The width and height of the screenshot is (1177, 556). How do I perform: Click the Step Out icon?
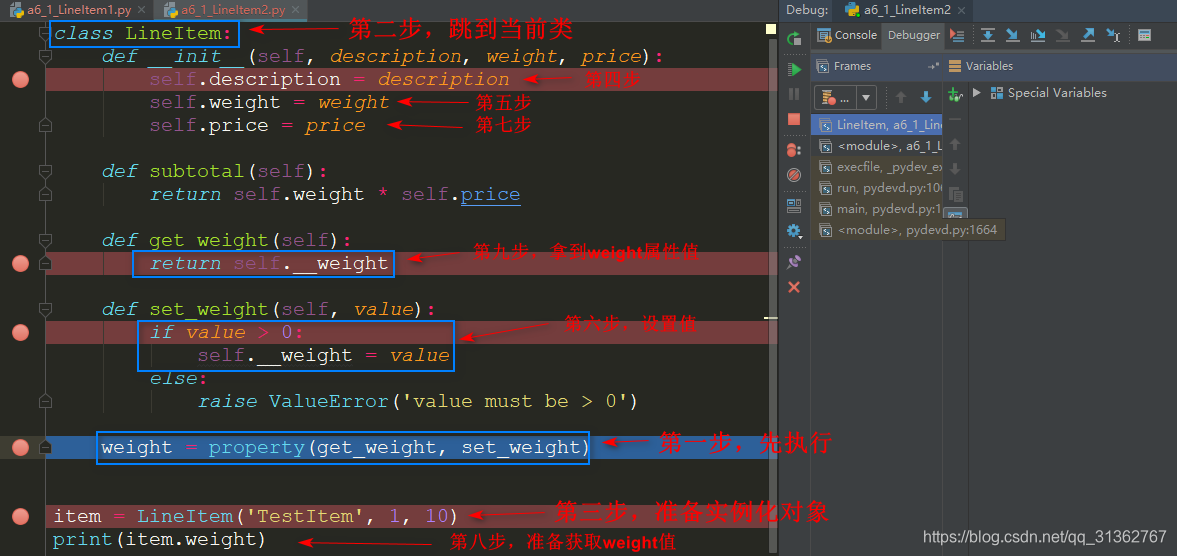(x=1087, y=35)
